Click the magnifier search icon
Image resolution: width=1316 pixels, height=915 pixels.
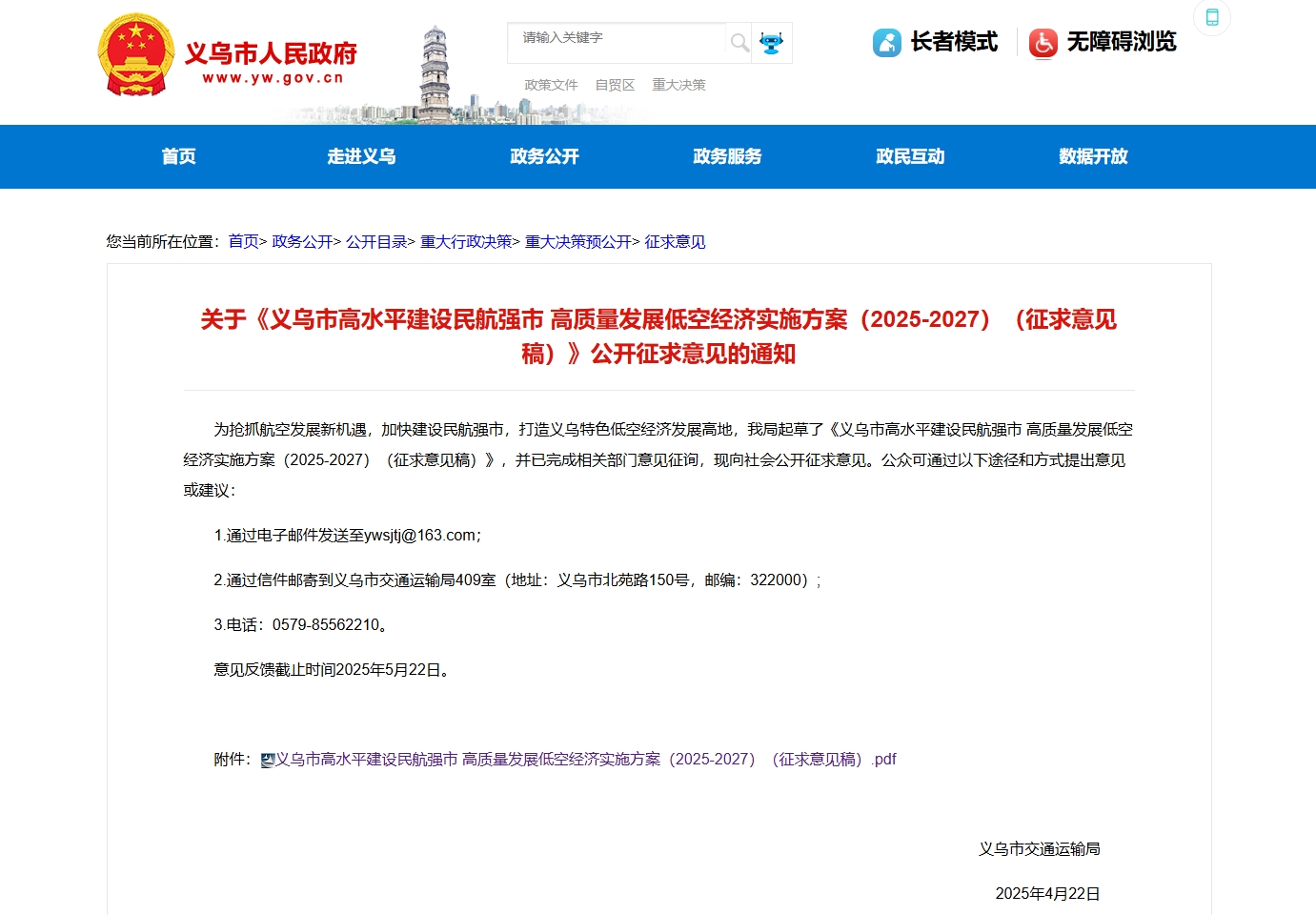739,43
